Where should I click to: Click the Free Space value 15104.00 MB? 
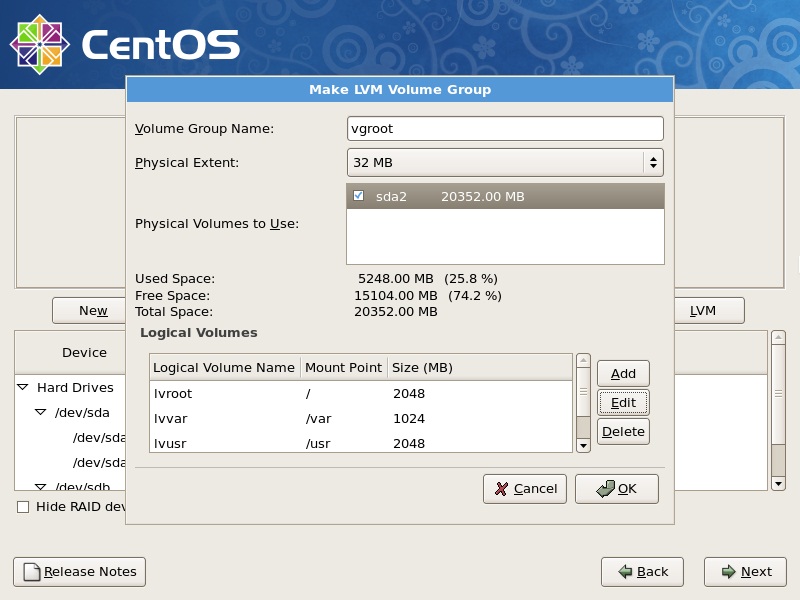(395, 295)
